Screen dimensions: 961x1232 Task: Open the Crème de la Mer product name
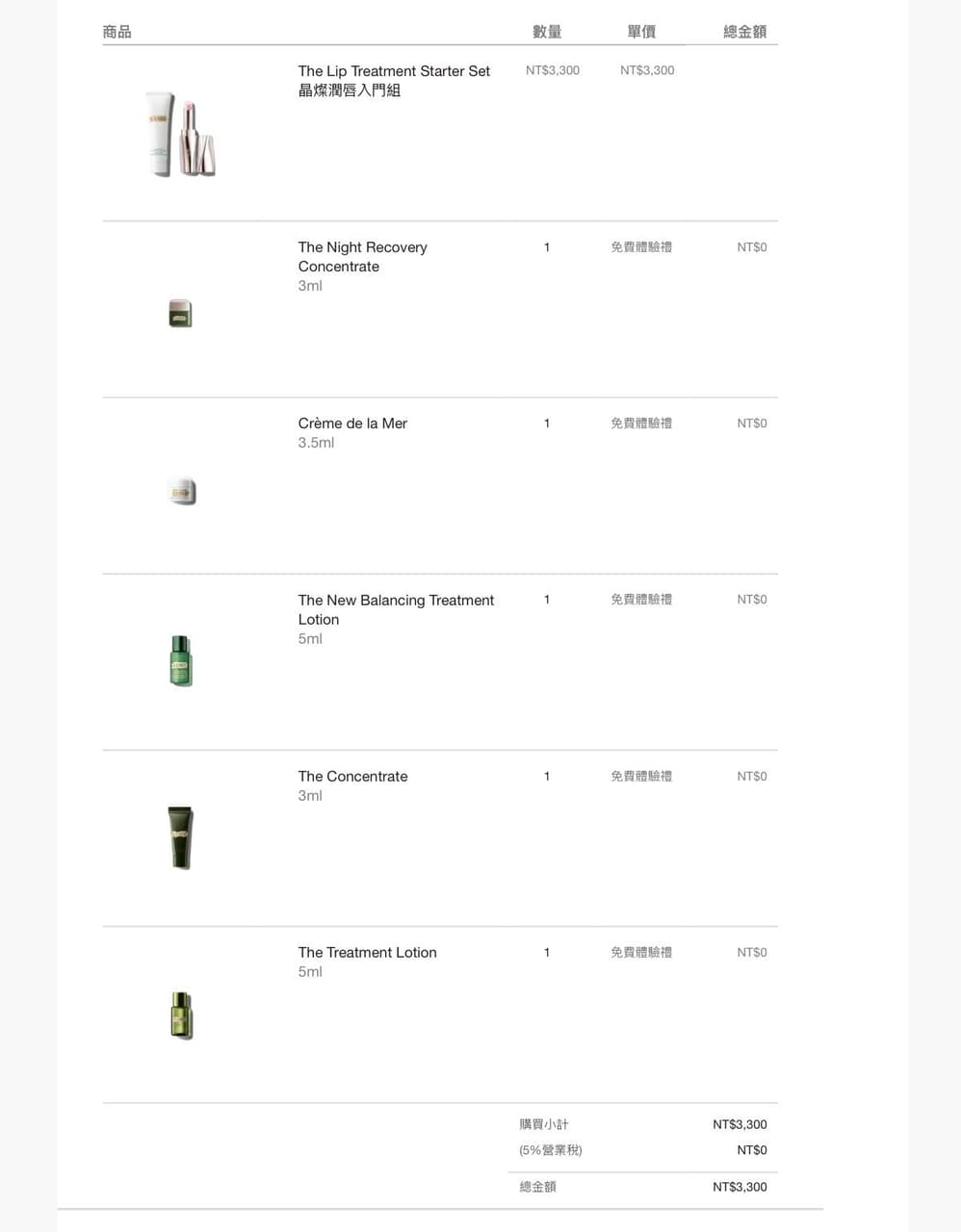tap(352, 423)
